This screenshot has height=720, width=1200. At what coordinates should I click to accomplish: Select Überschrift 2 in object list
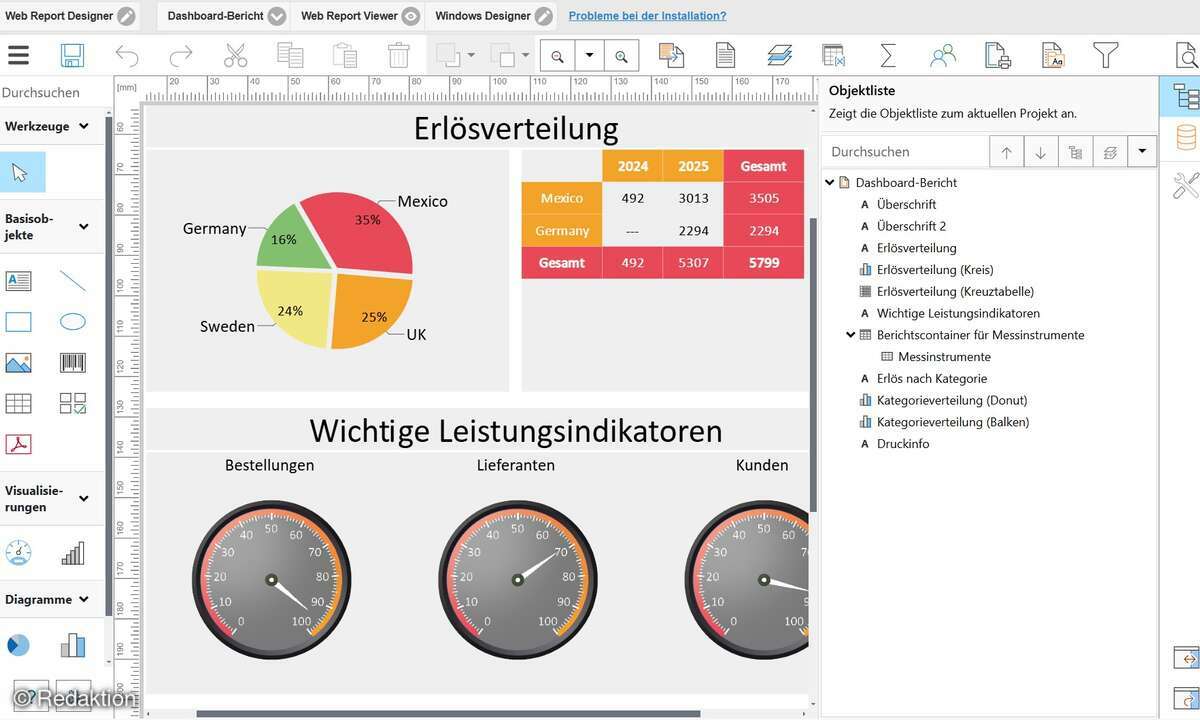tap(911, 226)
